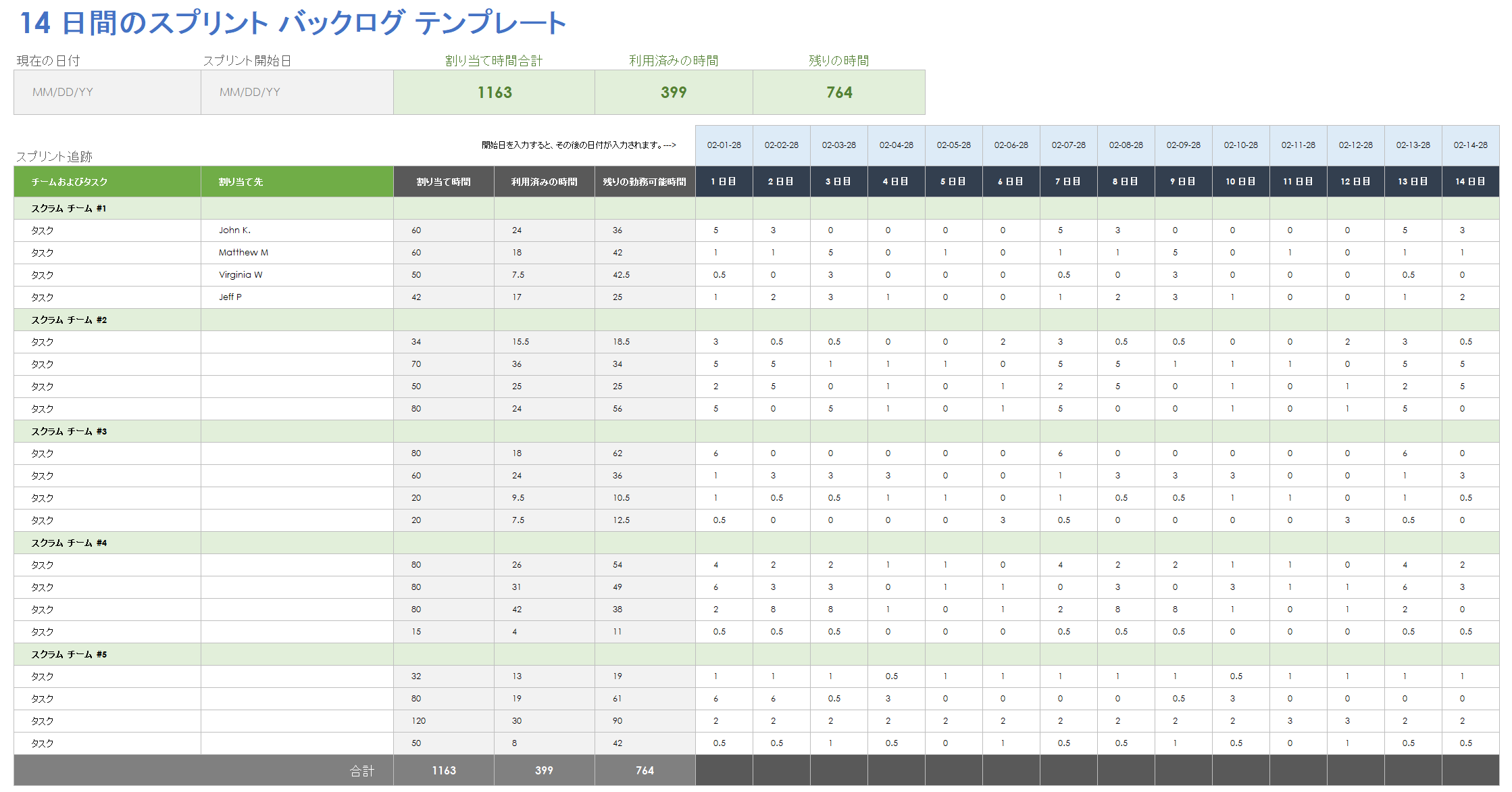Click remaining hours 18.5 cell
1512x792 pixels.
(x=645, y=342)
